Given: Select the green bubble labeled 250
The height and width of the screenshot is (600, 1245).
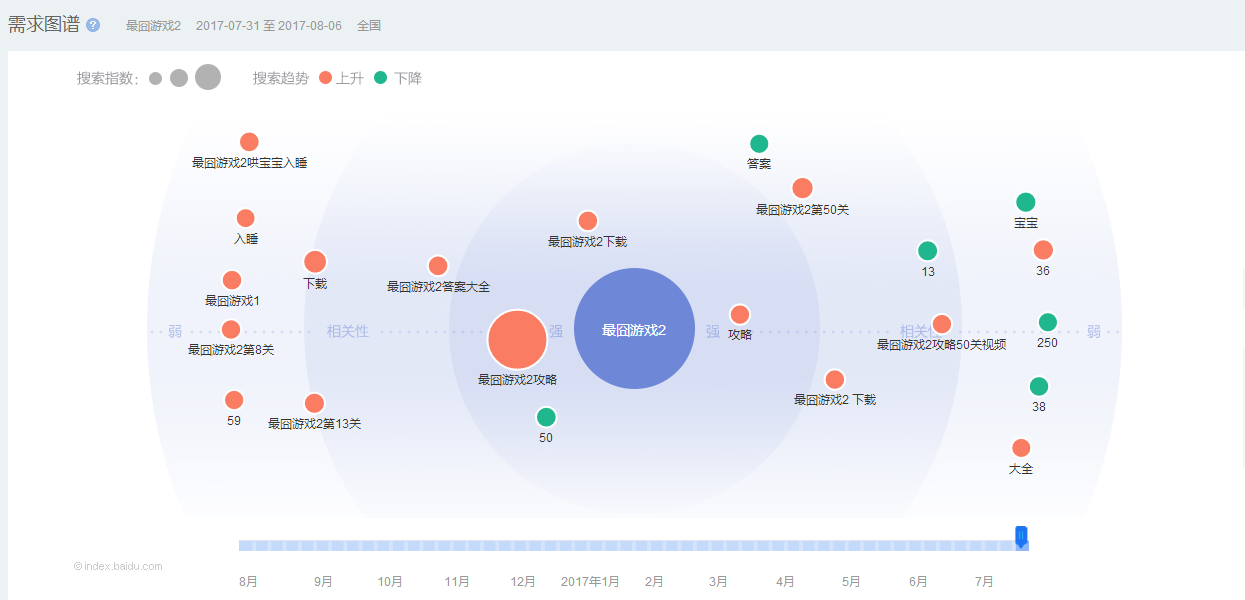Looking at the screenshot, I should 1048,322.
